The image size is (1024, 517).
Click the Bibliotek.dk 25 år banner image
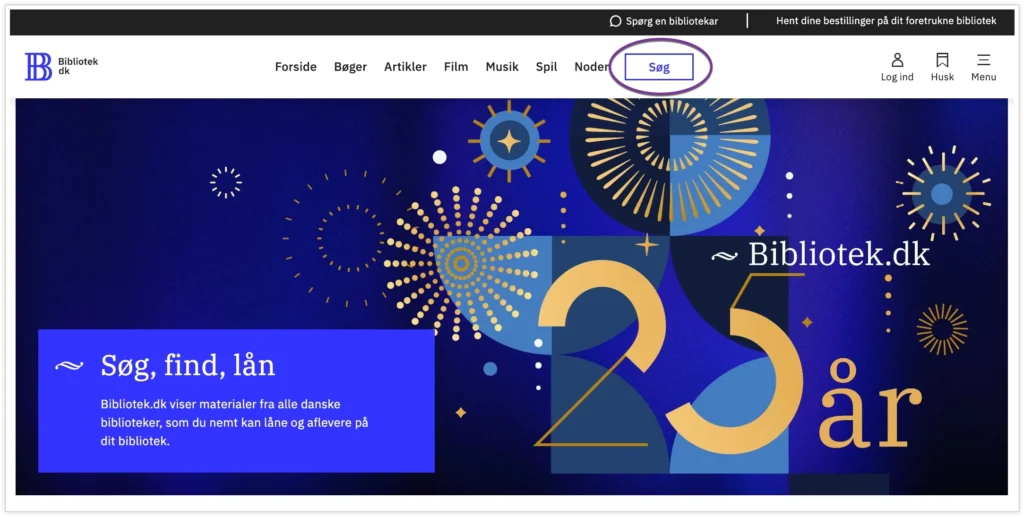[x=511, y=296]
